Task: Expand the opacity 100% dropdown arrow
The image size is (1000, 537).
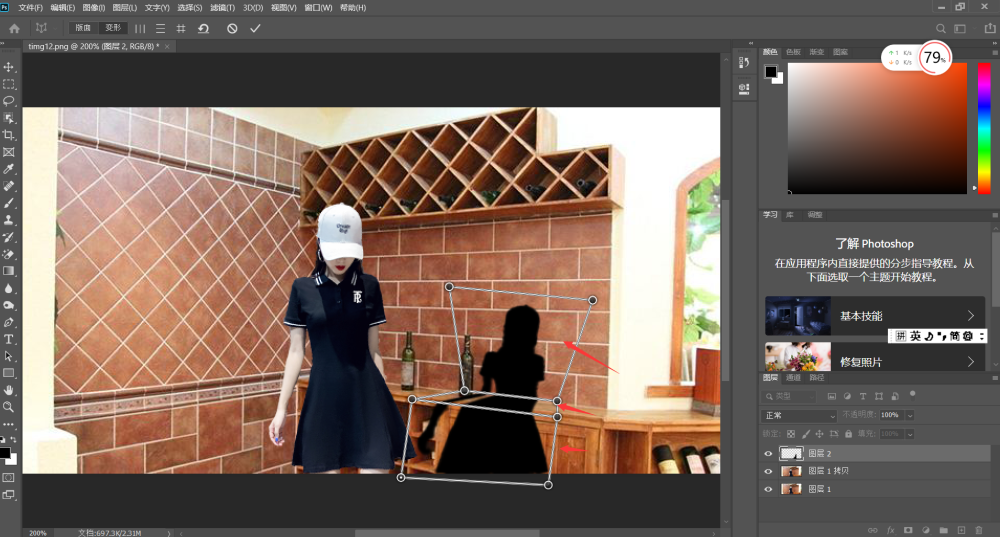Action: click(910, 415)
